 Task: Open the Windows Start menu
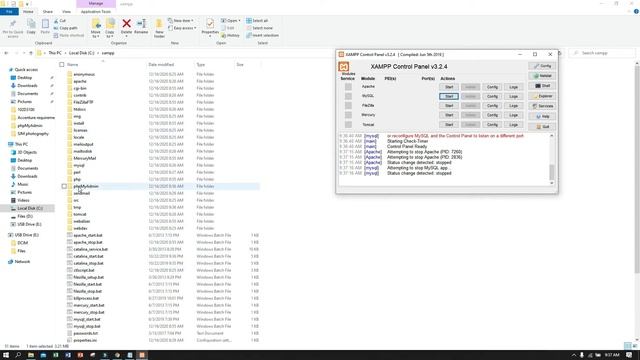click(6, 355)
